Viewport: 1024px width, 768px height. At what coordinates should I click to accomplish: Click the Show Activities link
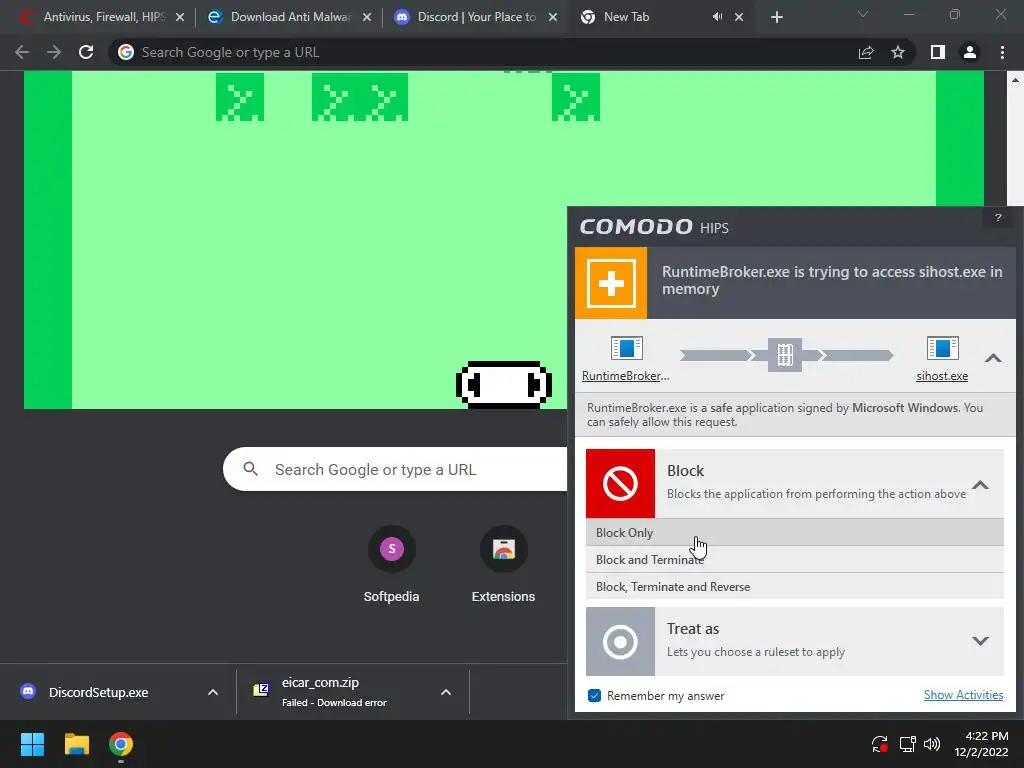click(x=963, y=695)
